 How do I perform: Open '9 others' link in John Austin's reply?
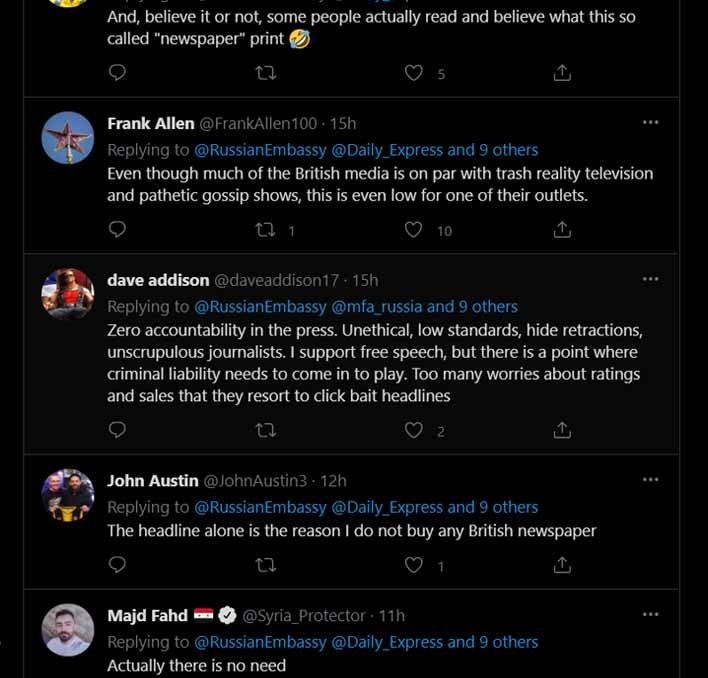coord(508,507)
